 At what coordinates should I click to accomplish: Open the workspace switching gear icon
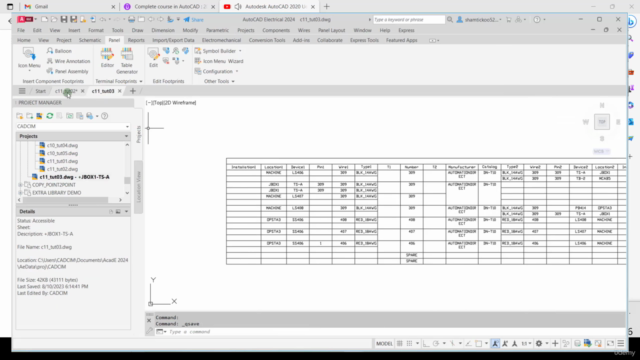(539, 344)
